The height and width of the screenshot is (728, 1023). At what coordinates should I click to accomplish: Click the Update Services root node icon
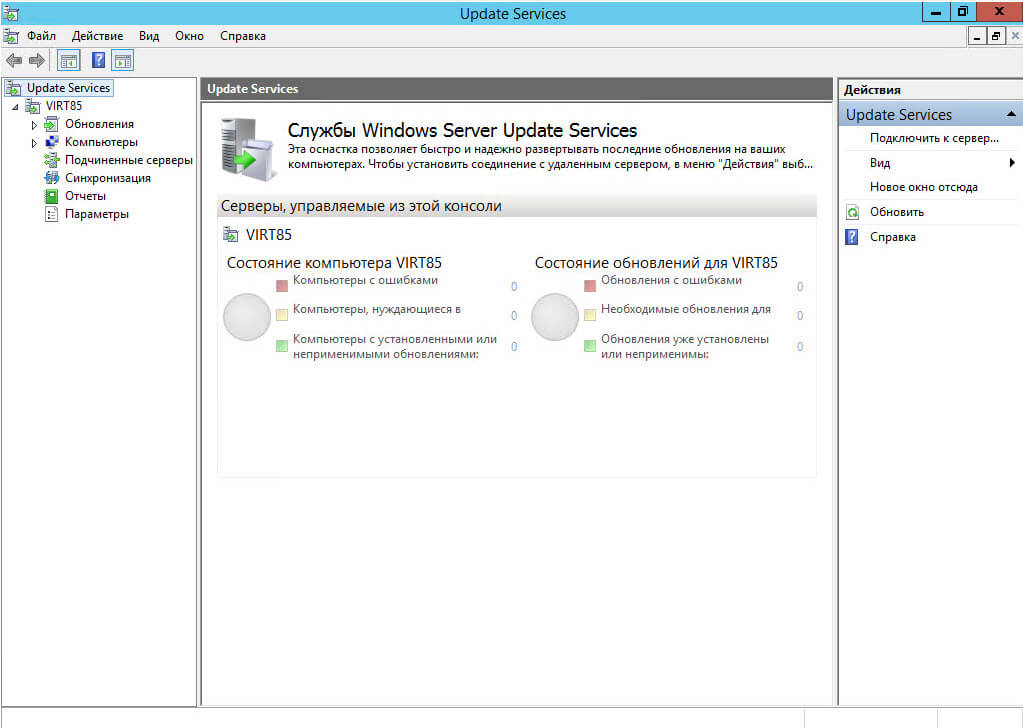tap(14, 88)
